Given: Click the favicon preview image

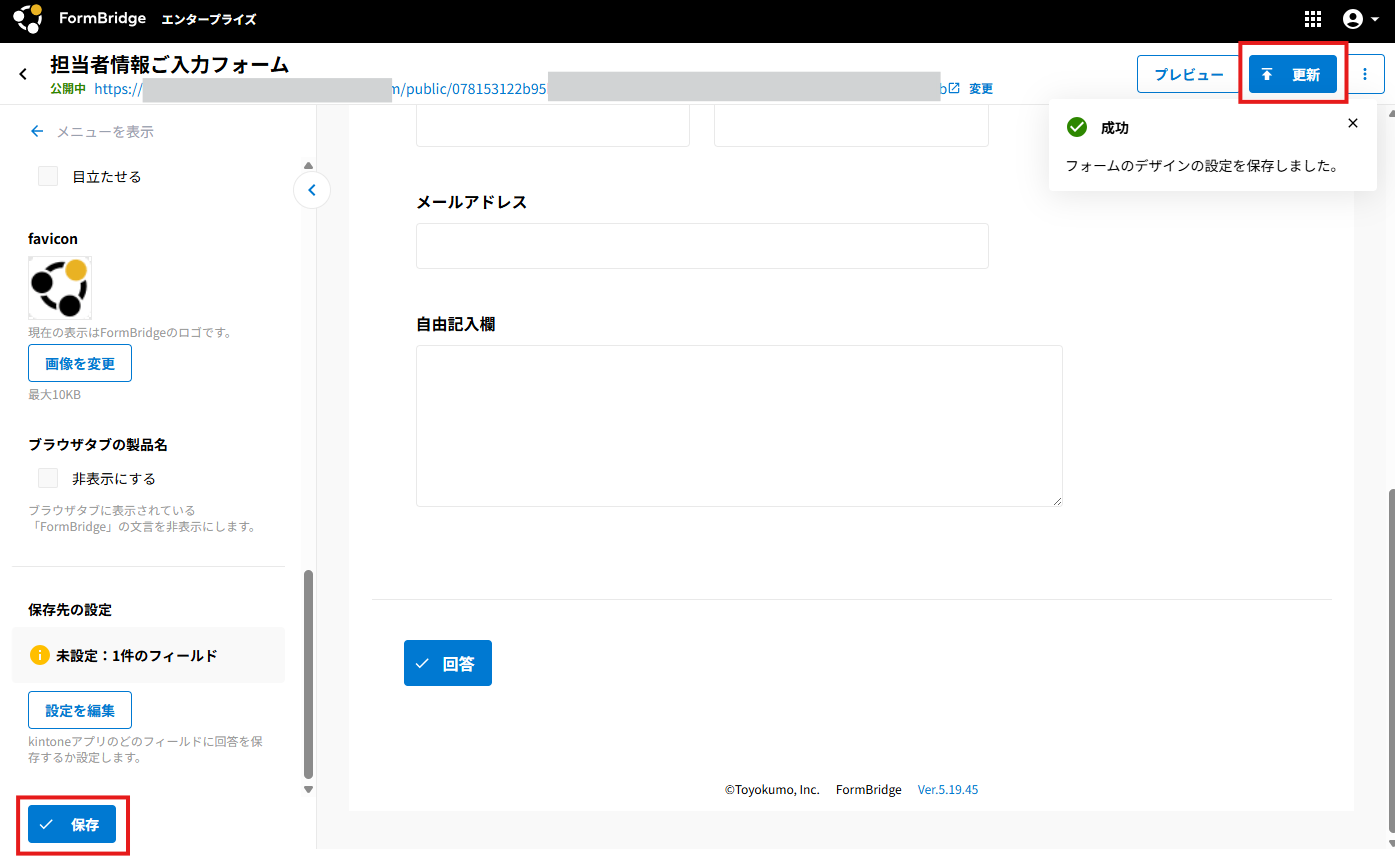Looking at the screenshot, I should click(x=60, y=288).
